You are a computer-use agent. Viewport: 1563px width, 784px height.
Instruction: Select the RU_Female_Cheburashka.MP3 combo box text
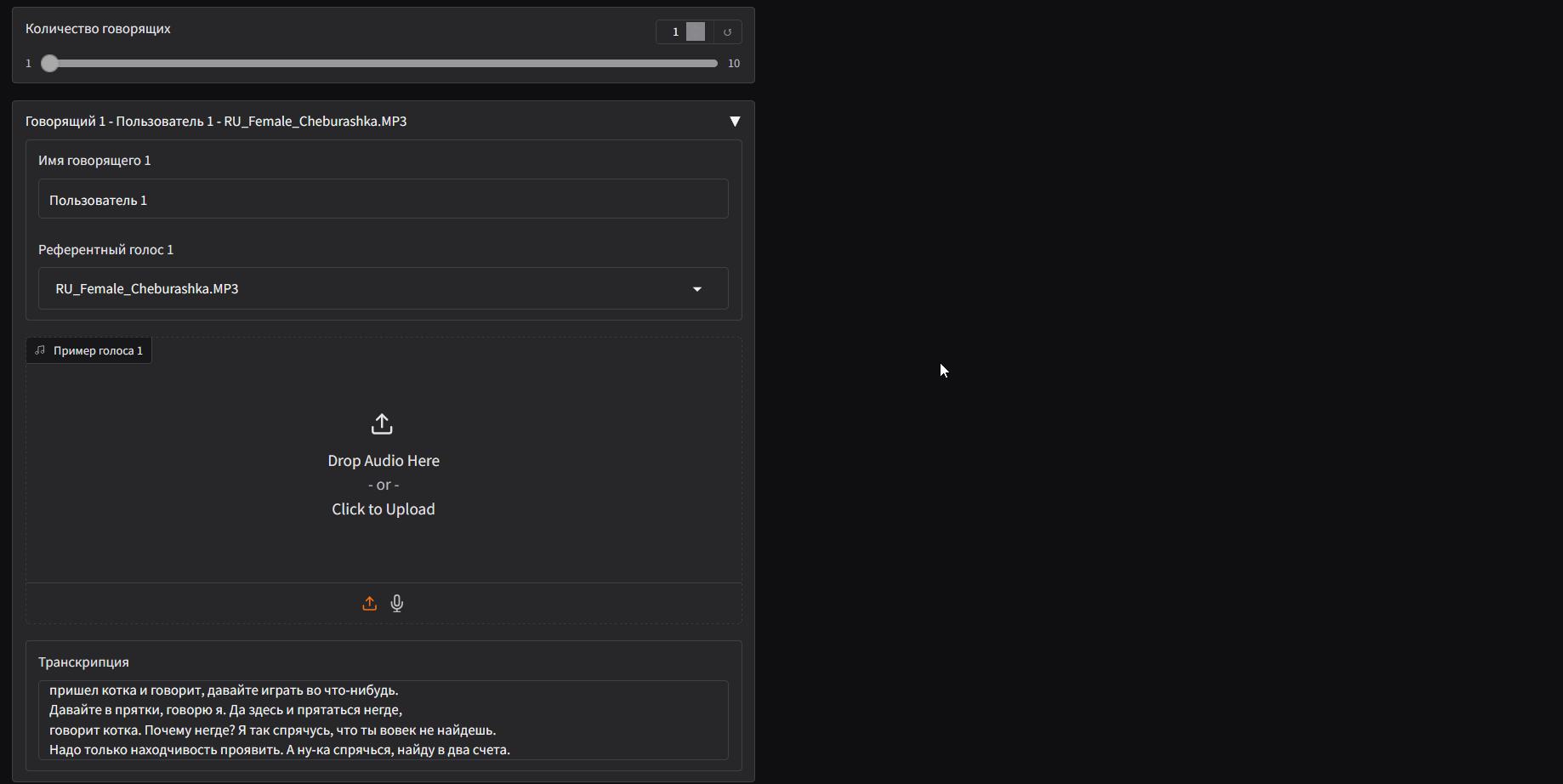click(147, 289)
